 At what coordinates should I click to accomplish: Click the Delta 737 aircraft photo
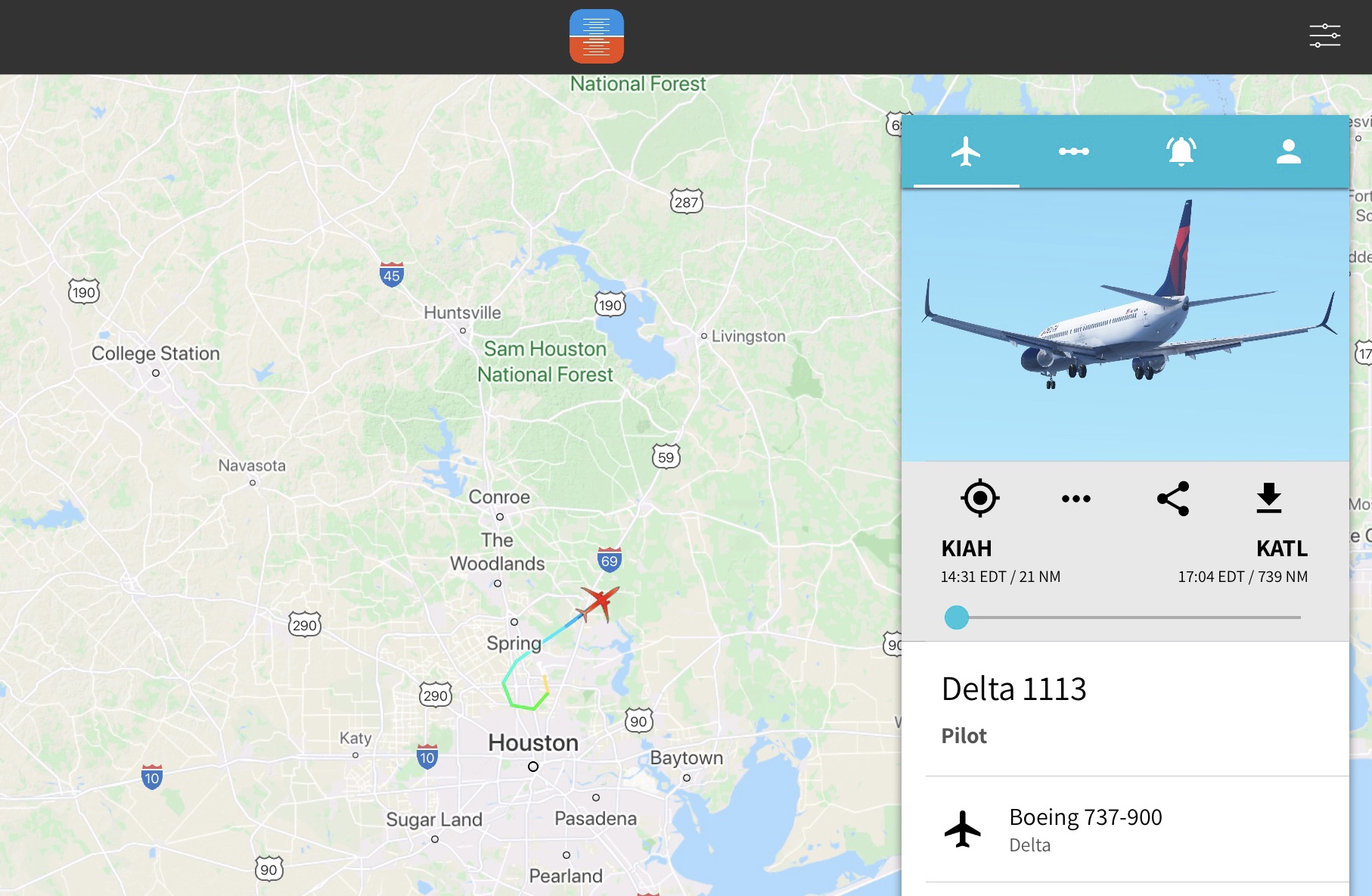tap(1125, 325)
